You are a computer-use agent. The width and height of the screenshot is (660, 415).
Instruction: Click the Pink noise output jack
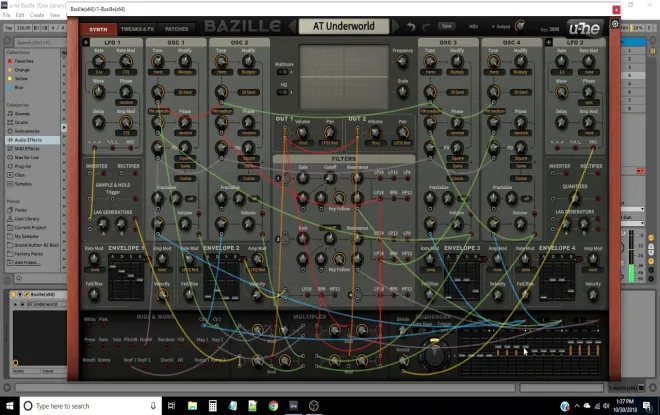[x=103, y=326]
